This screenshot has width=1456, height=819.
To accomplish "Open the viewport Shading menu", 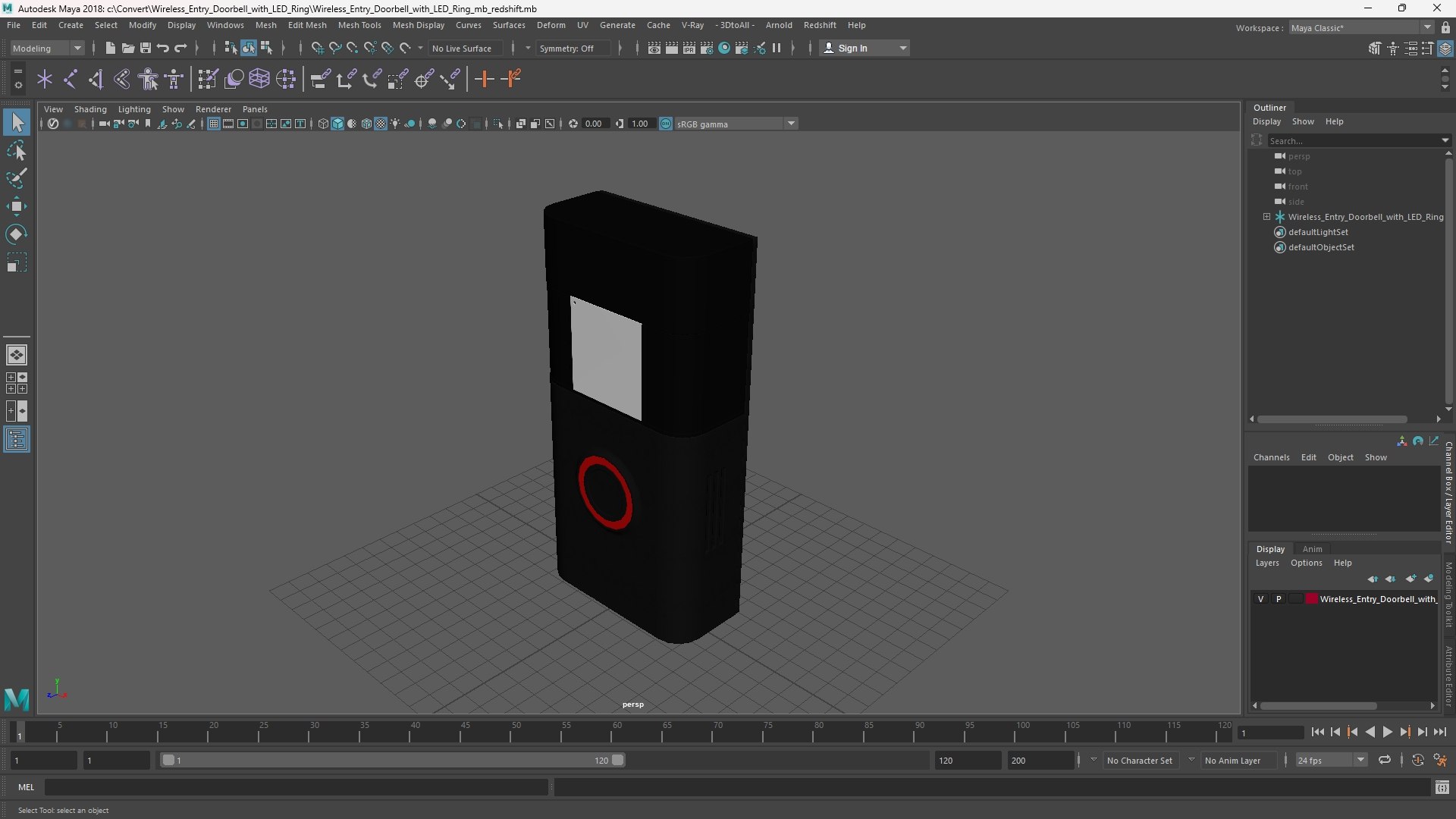I will [x=90, y=109].
